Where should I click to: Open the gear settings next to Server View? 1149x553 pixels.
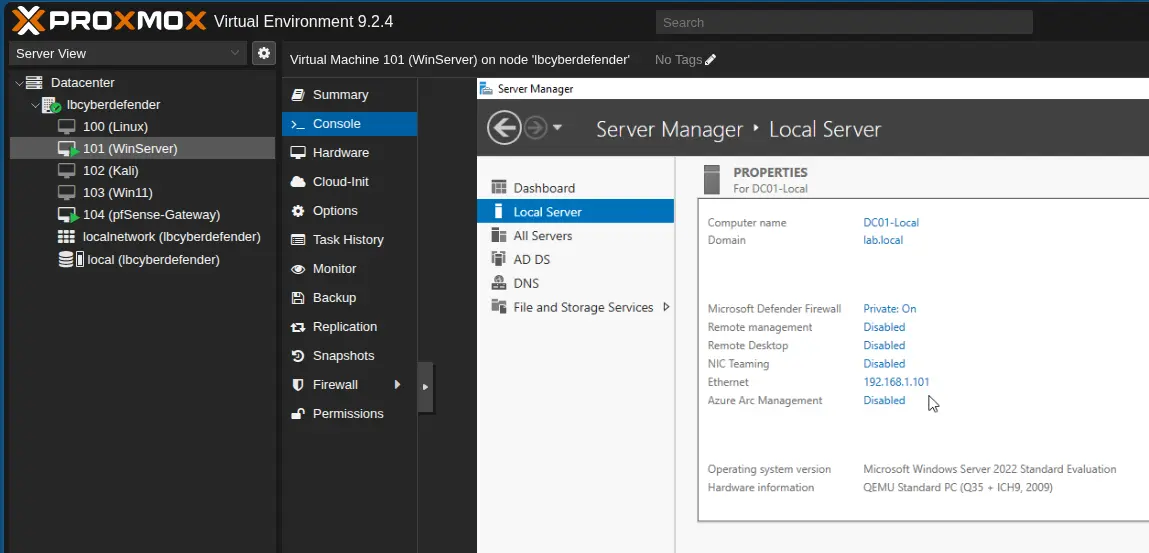(x=264, y=53)
